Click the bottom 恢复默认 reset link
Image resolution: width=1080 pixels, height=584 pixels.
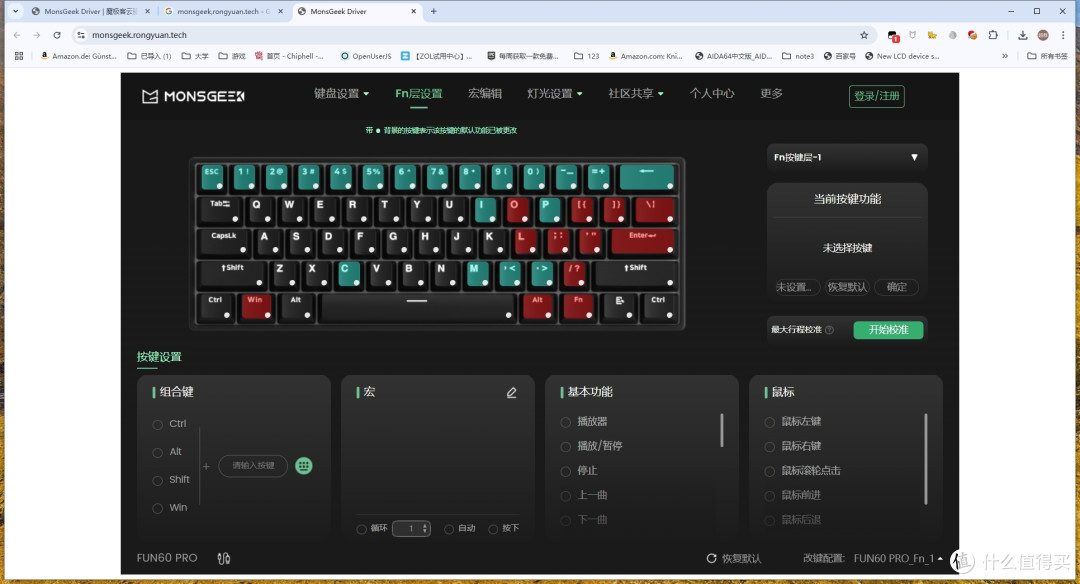(x=734, y=559)
